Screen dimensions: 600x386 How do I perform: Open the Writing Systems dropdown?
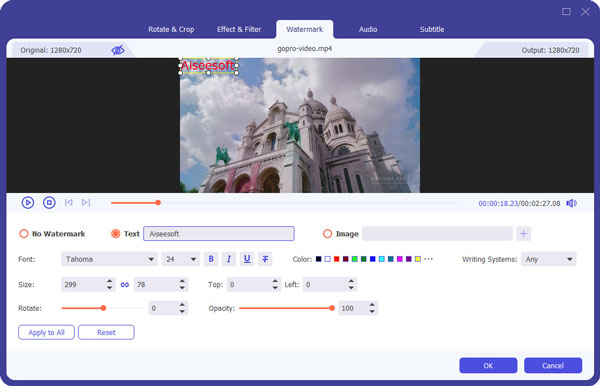pos(548,259)
